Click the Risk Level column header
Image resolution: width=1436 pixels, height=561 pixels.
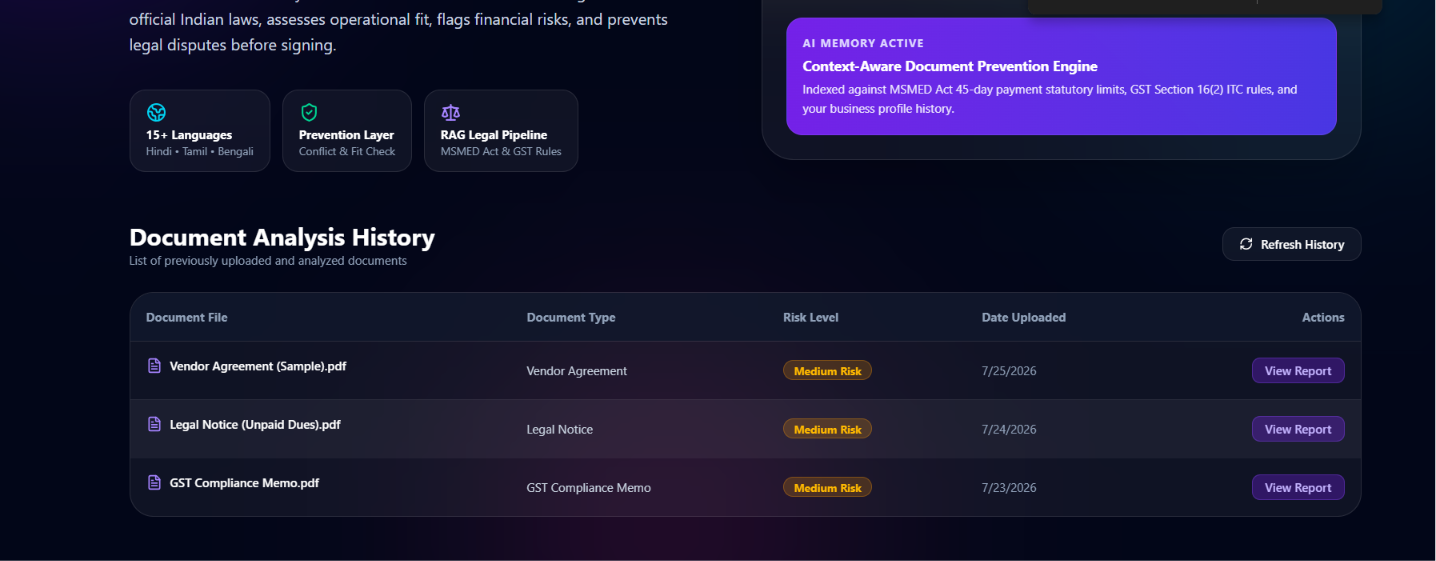pos(810,317)
